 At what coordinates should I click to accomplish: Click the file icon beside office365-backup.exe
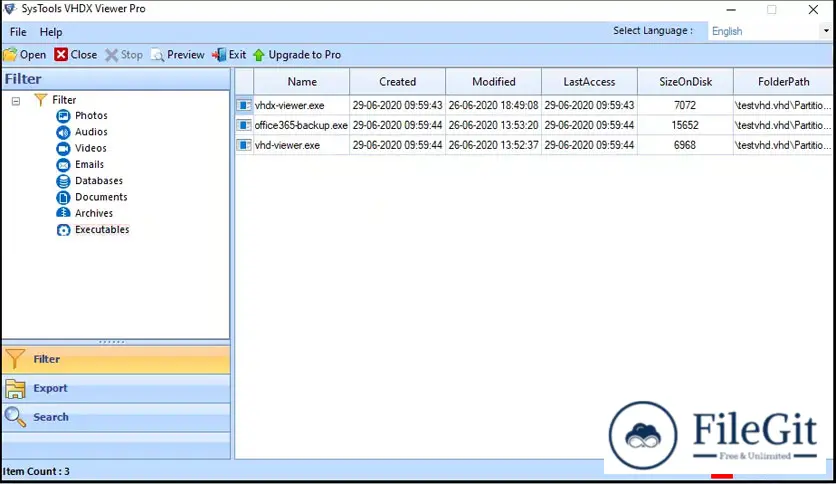(244, 125)
